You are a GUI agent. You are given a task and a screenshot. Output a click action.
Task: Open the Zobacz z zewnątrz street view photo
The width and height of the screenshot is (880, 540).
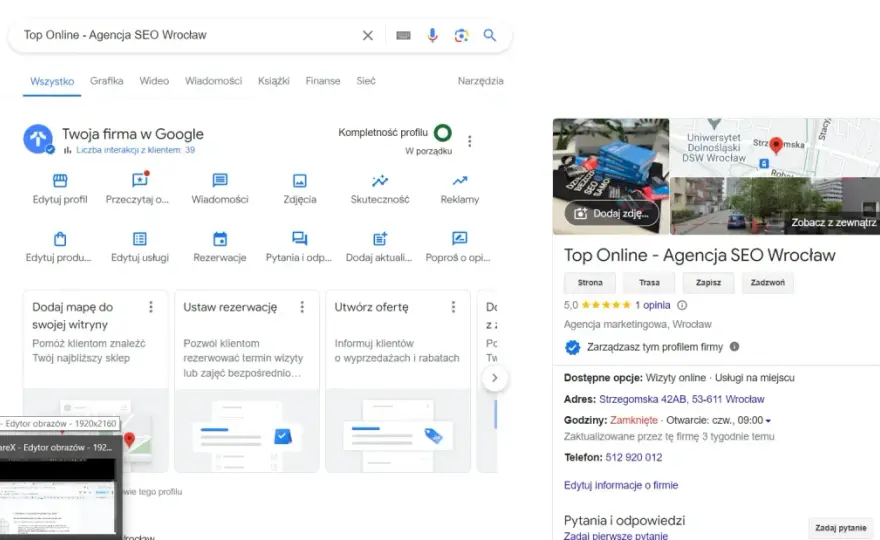(775, 206)
